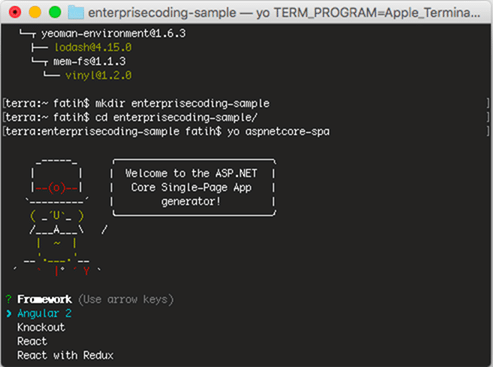Viewport: 493px width, 367px height.
Task: Select the Angular 2 framework option
Action: (x=44, y=313)
